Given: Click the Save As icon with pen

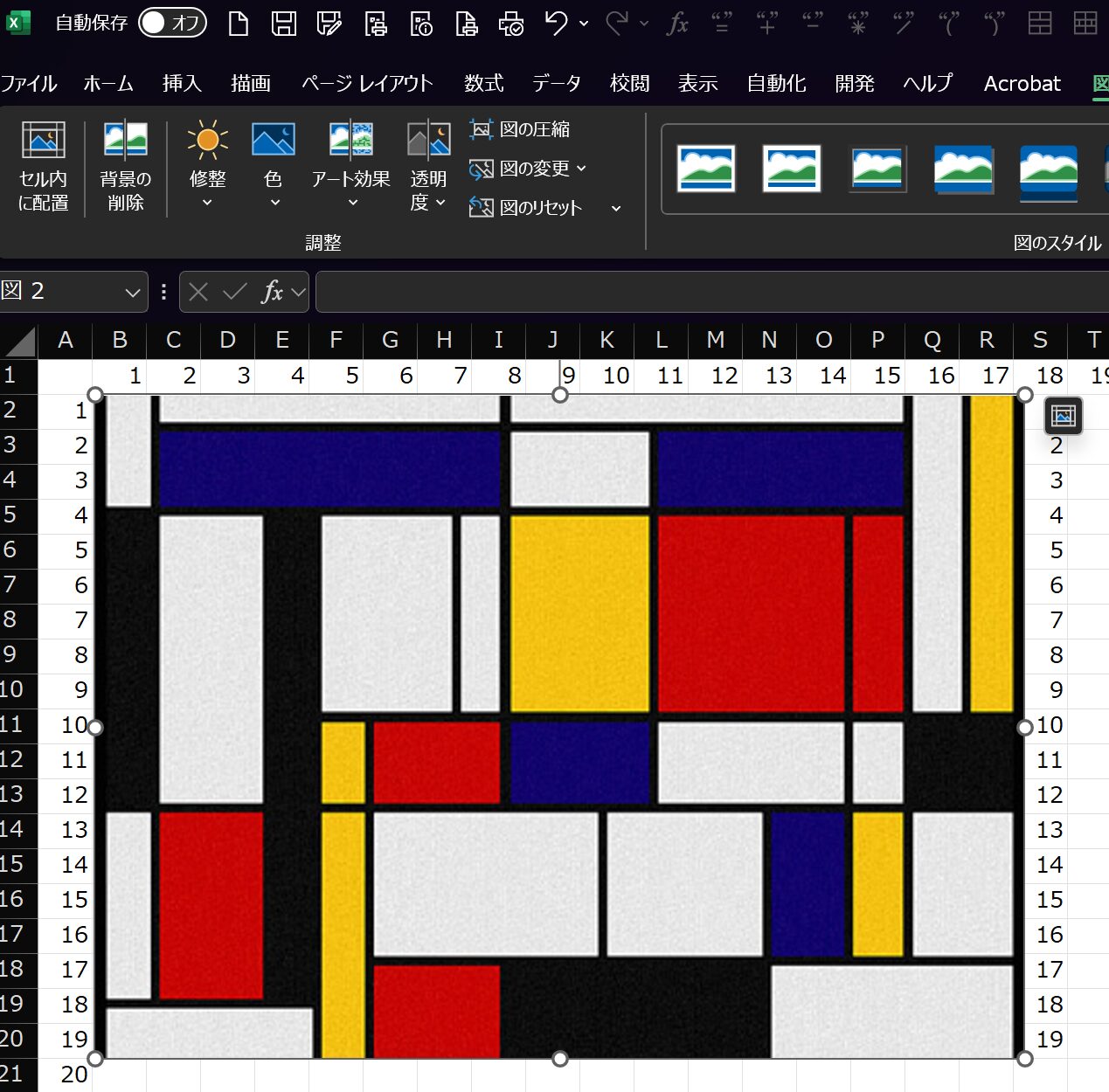Looking at the screenshot, I should (329, 24).
